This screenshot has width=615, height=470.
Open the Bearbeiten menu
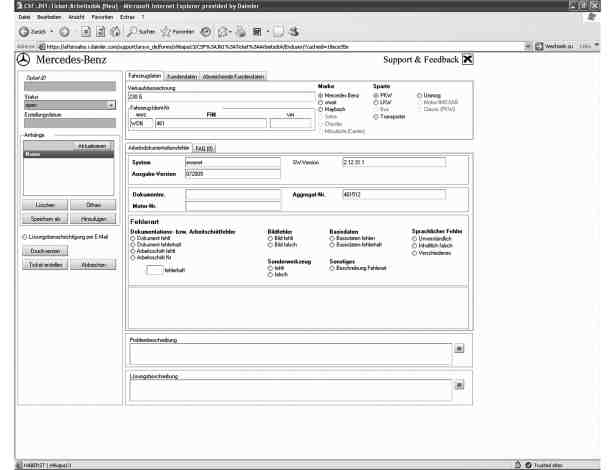tap(49, 17)
